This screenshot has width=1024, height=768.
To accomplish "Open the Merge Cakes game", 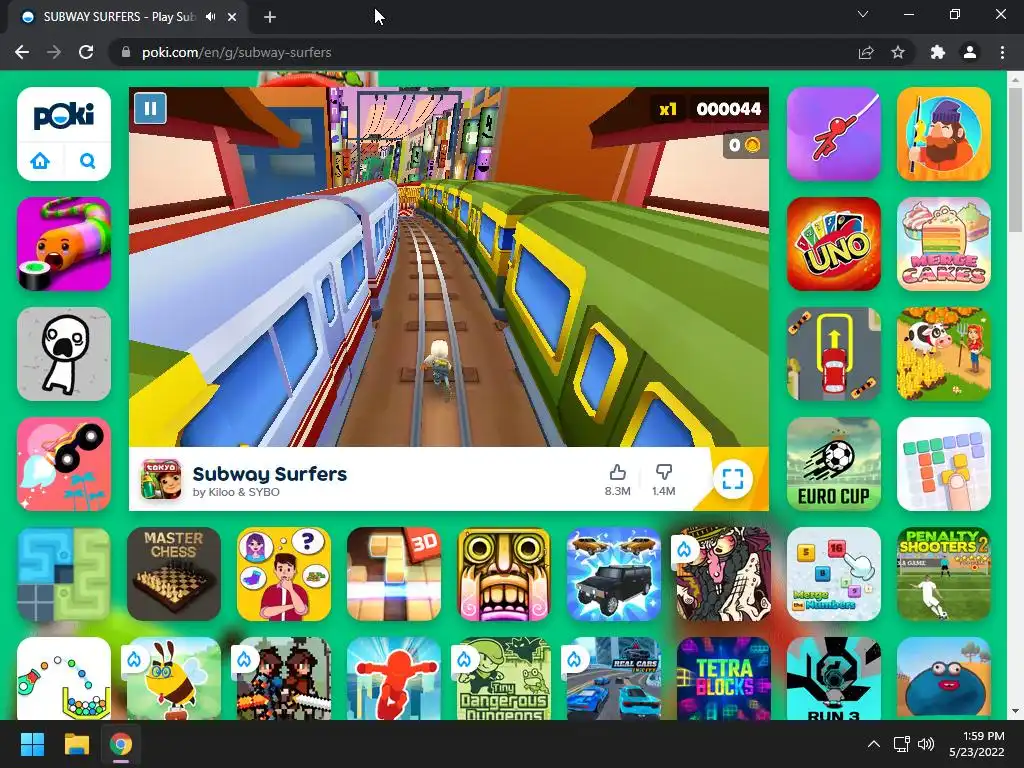I will pos(944,244).
